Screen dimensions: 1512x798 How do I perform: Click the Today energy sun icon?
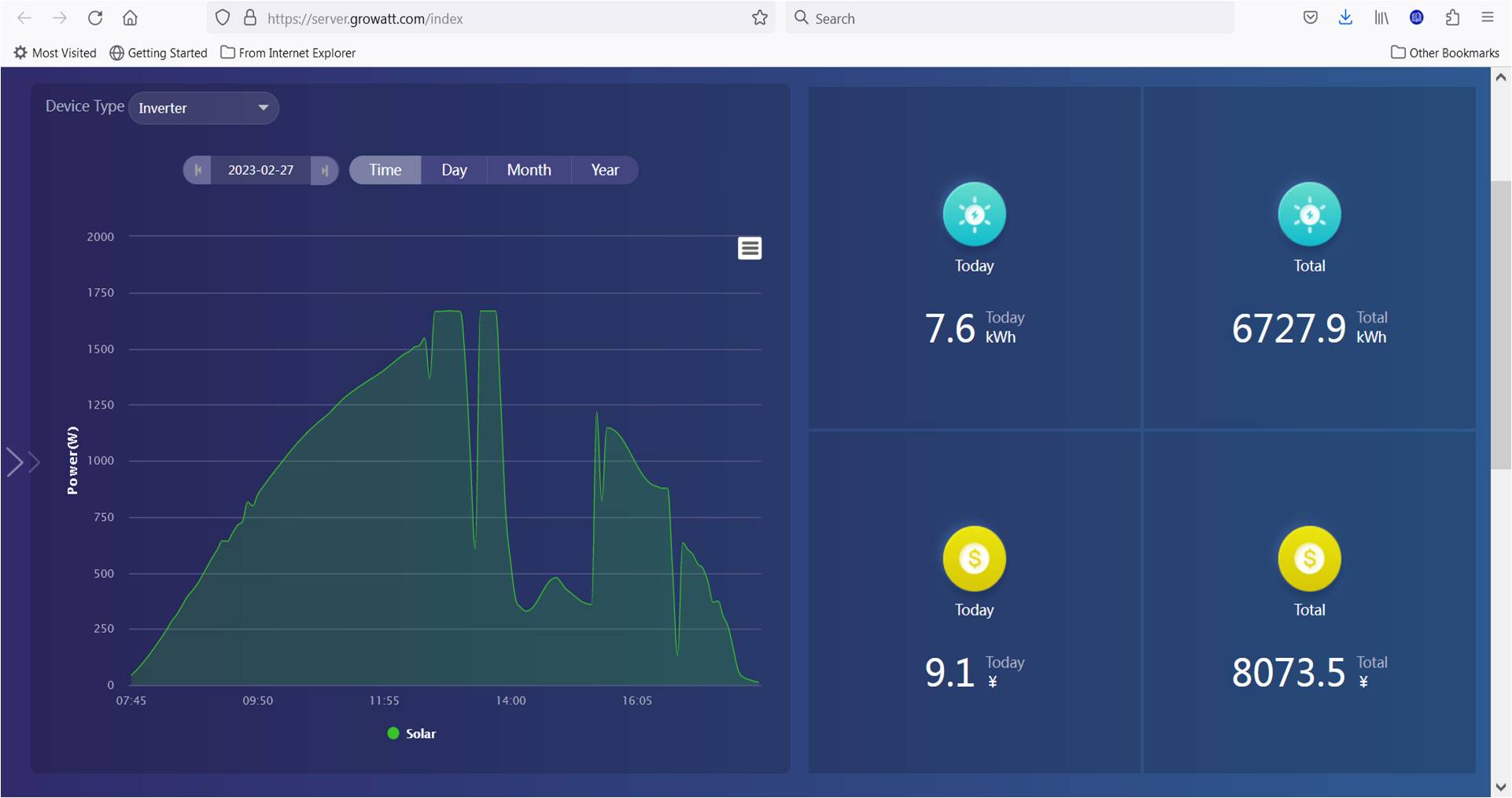click(x=974, y=214)
